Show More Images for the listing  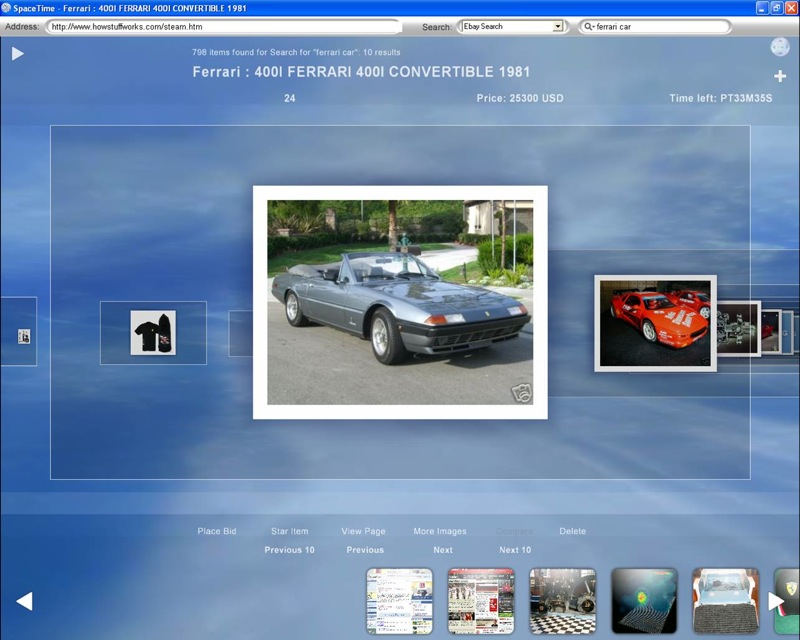[440, 531]
